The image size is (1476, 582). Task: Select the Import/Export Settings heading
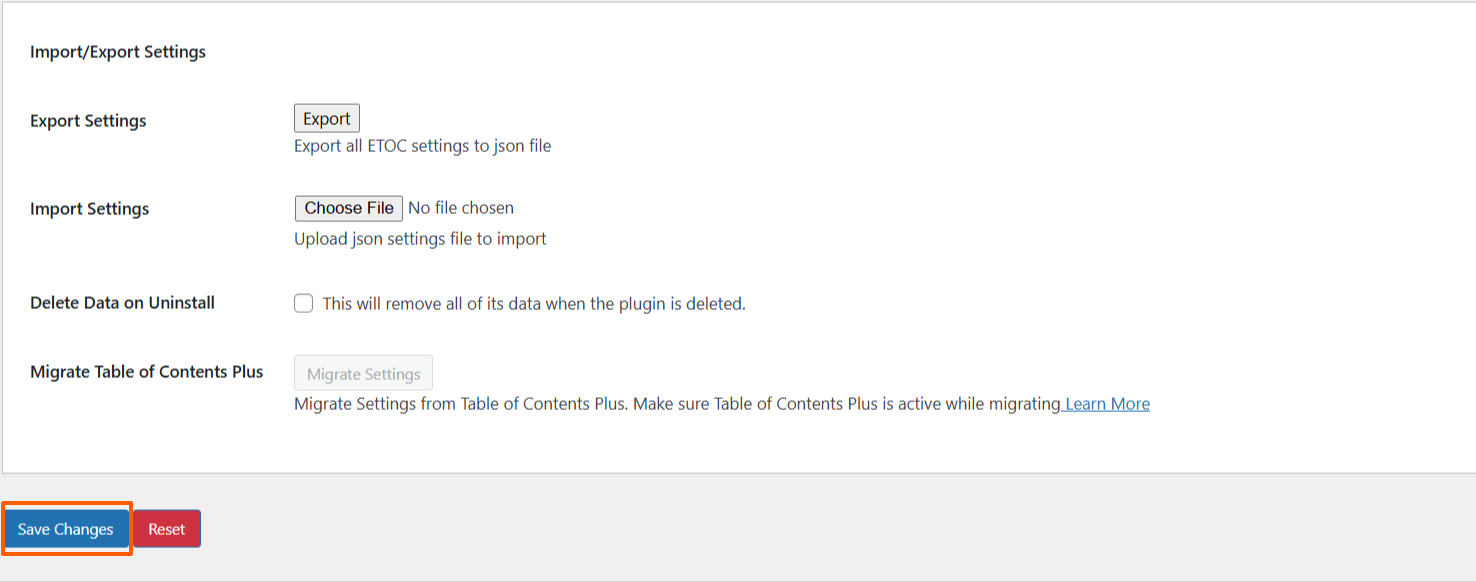pyautogui.click(x=118, y=51)
